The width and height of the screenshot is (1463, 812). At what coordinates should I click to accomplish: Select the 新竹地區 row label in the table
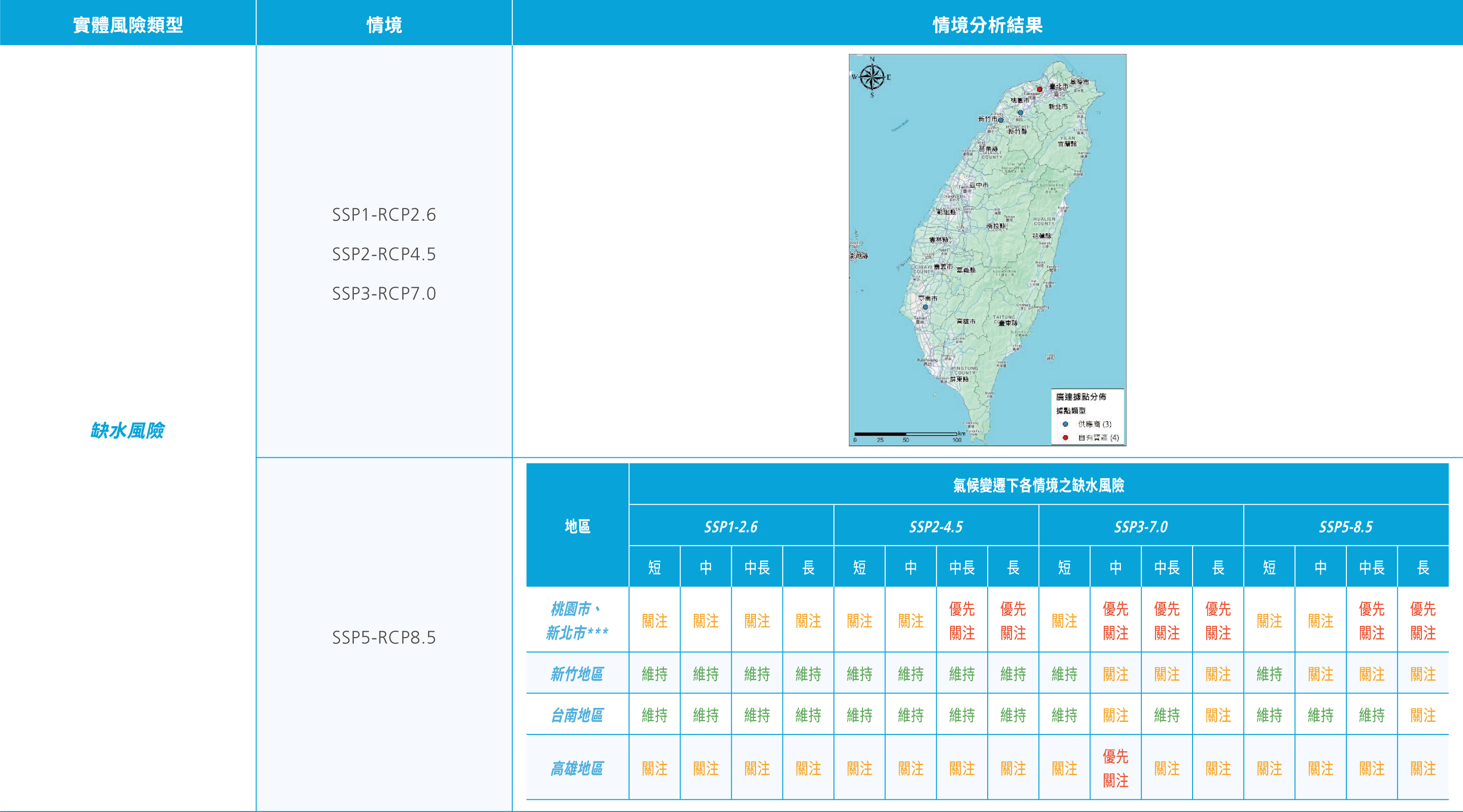(577, 675)
